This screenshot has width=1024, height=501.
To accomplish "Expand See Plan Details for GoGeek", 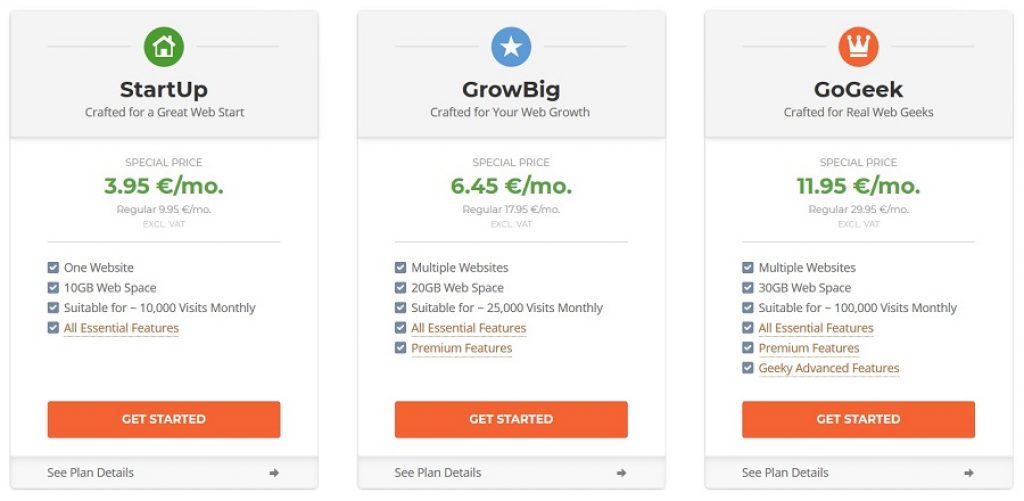I will 859,472.
